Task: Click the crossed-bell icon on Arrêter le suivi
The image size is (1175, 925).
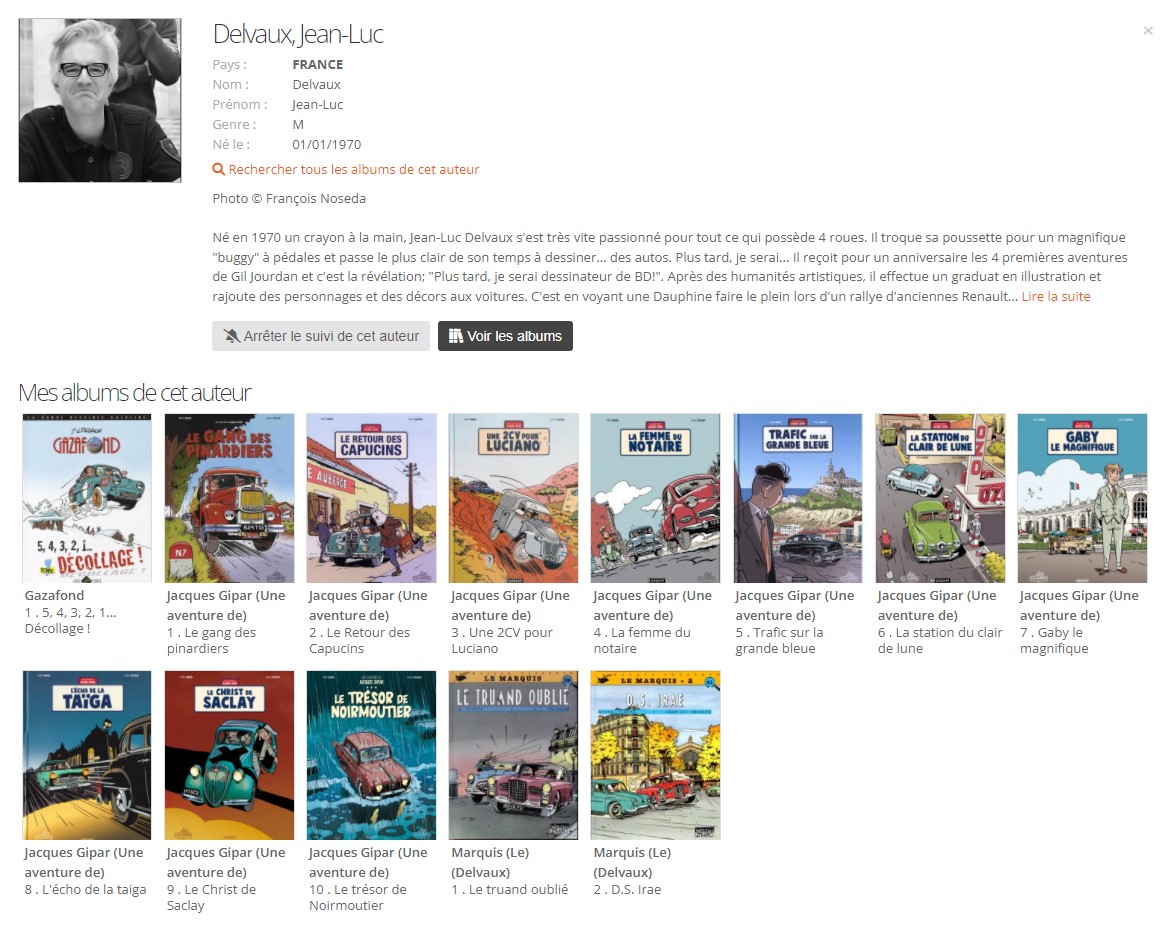Action: point(232,336)
